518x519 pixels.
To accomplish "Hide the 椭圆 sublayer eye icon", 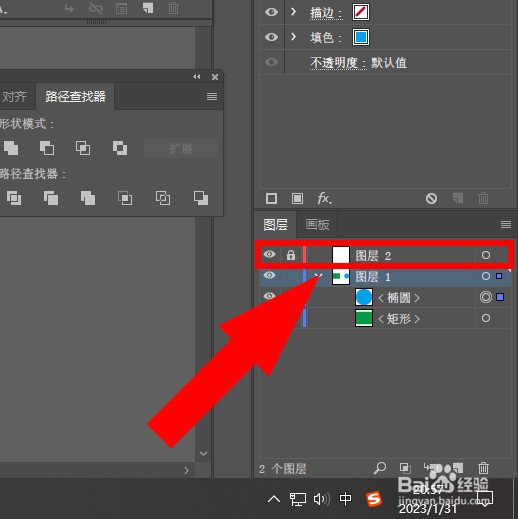I will pos(270,296).
